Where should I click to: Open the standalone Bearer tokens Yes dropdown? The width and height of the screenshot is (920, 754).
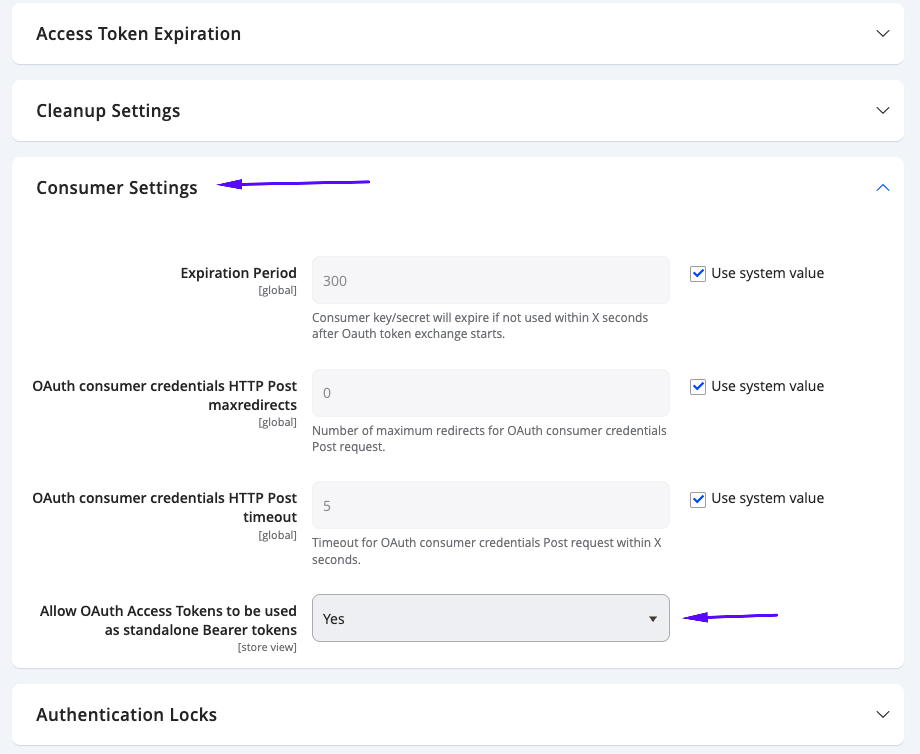pos(490,619)
